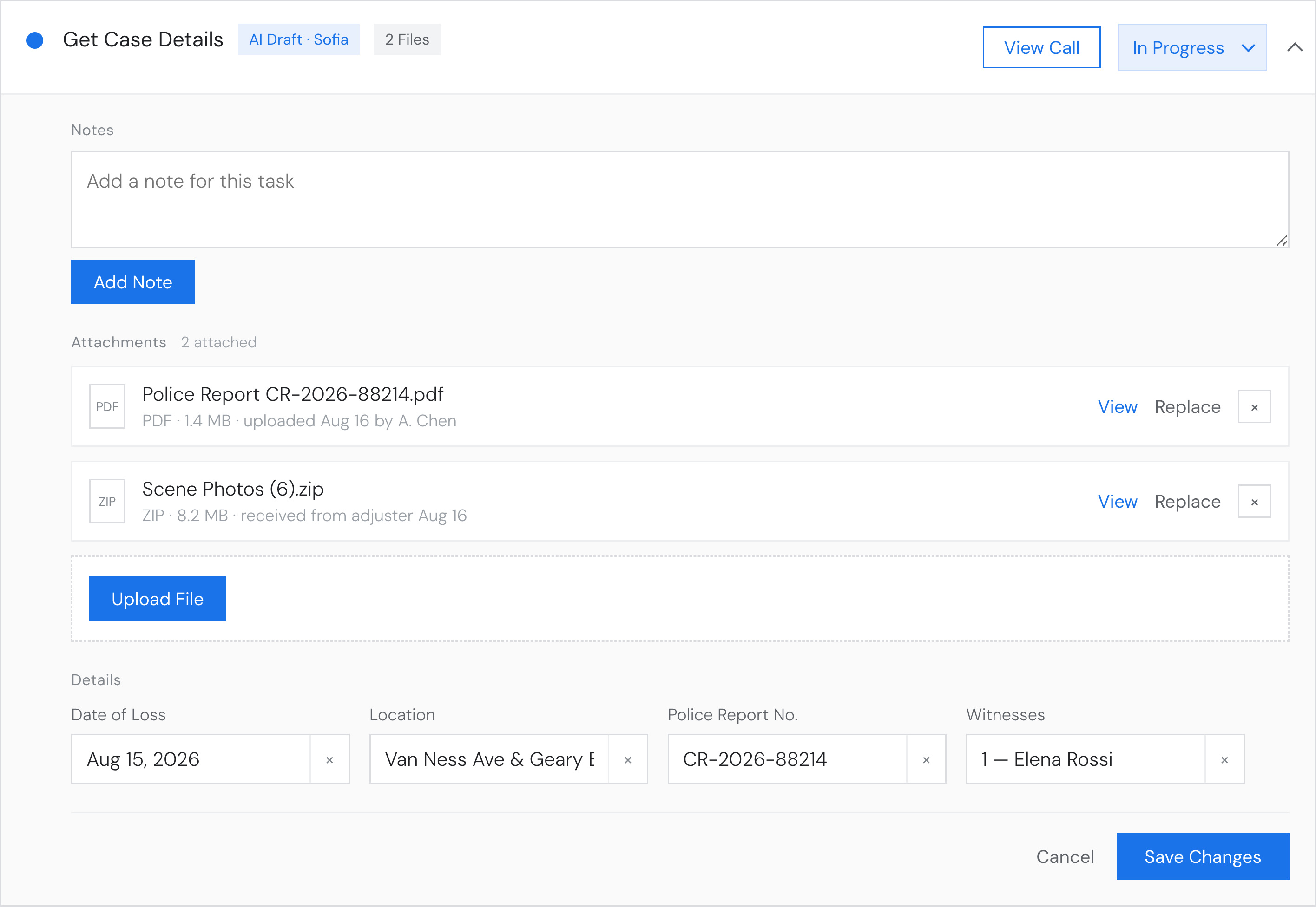Click the Upload File button
The width and height of the screenshot is (1316, 908).
point(158,599)
